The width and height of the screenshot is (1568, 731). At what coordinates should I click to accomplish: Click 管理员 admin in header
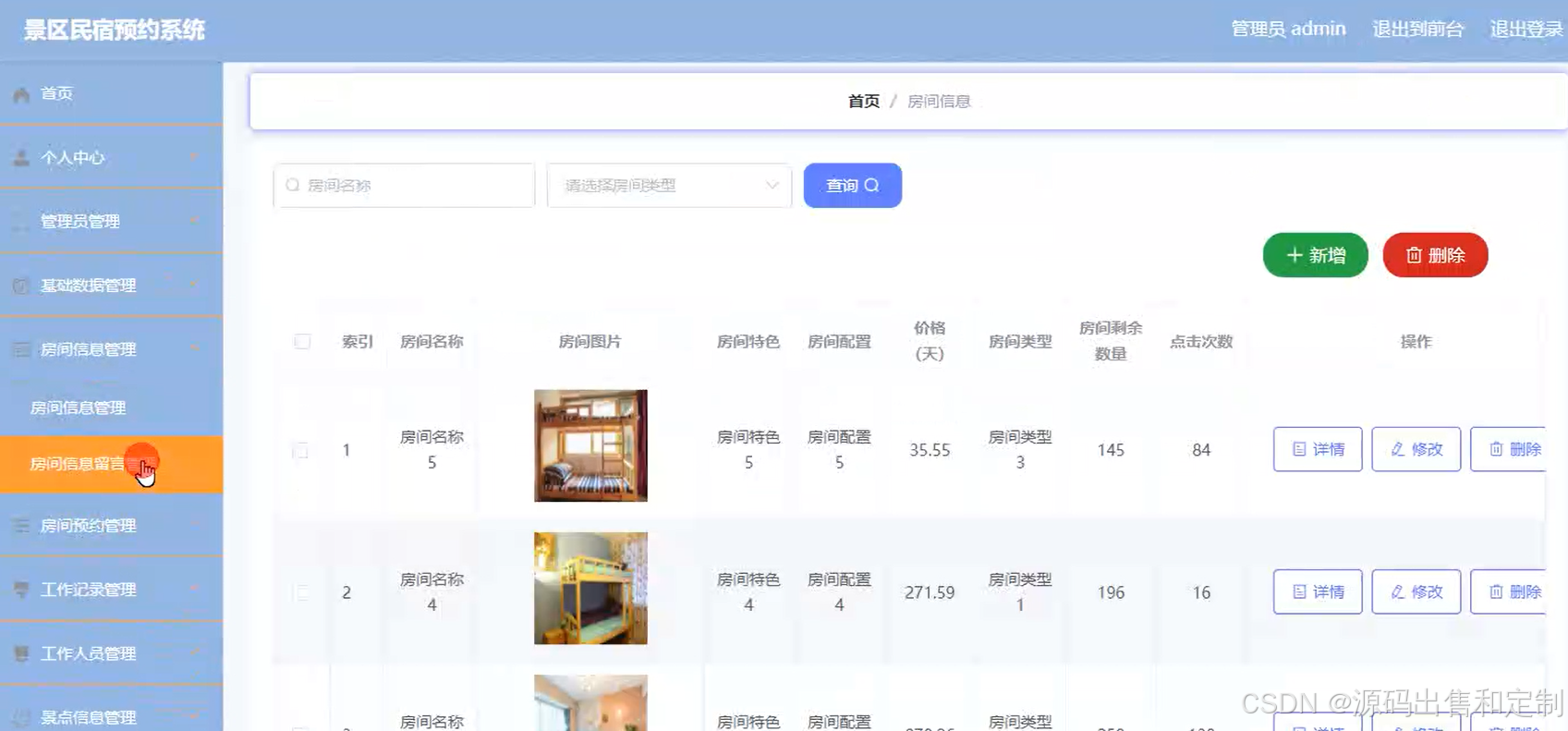[x=1288, y=30]
